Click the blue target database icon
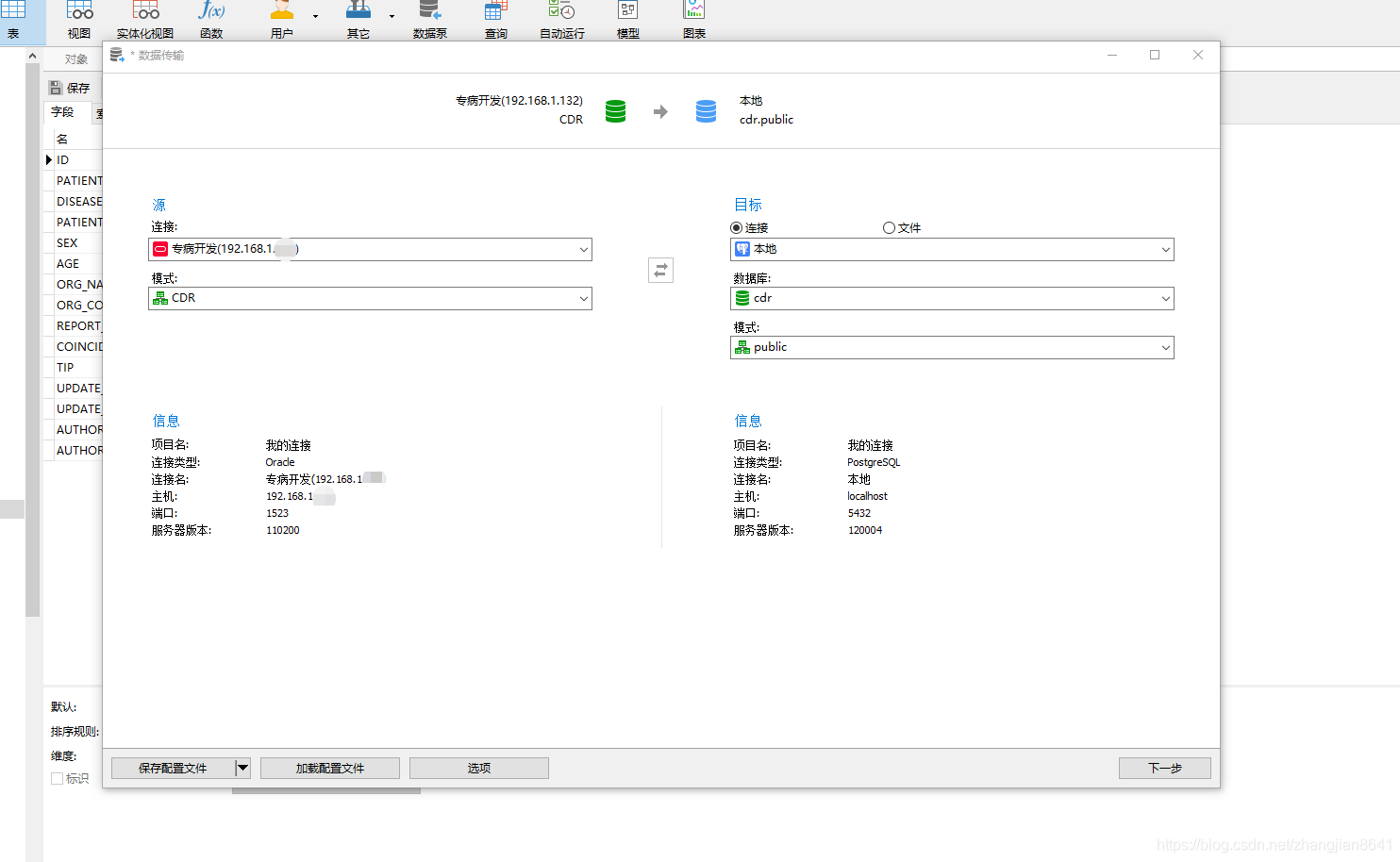The height and width of the screenshot is (862, 1400). 706,111
